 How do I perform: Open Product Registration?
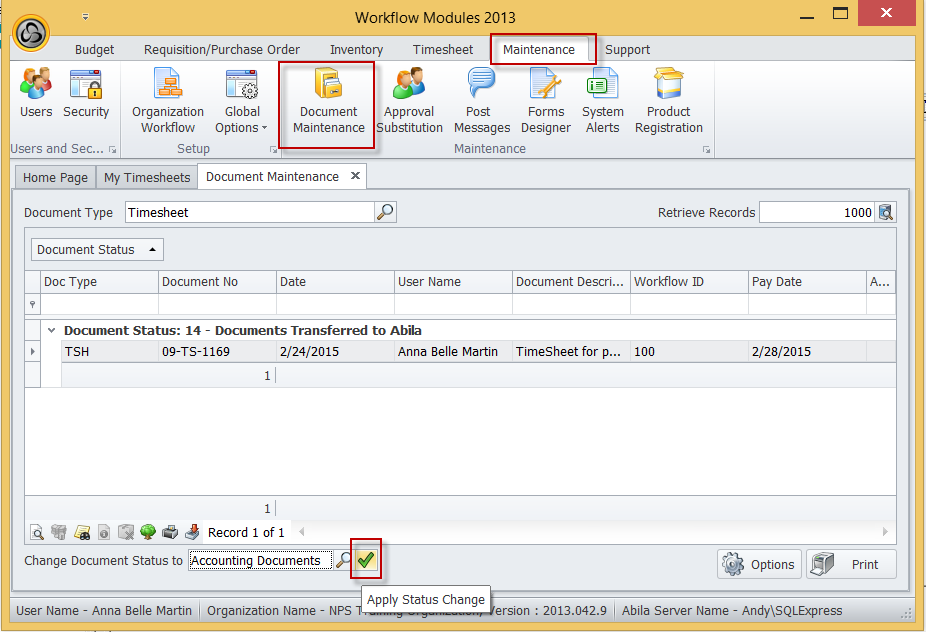point(668,102)
